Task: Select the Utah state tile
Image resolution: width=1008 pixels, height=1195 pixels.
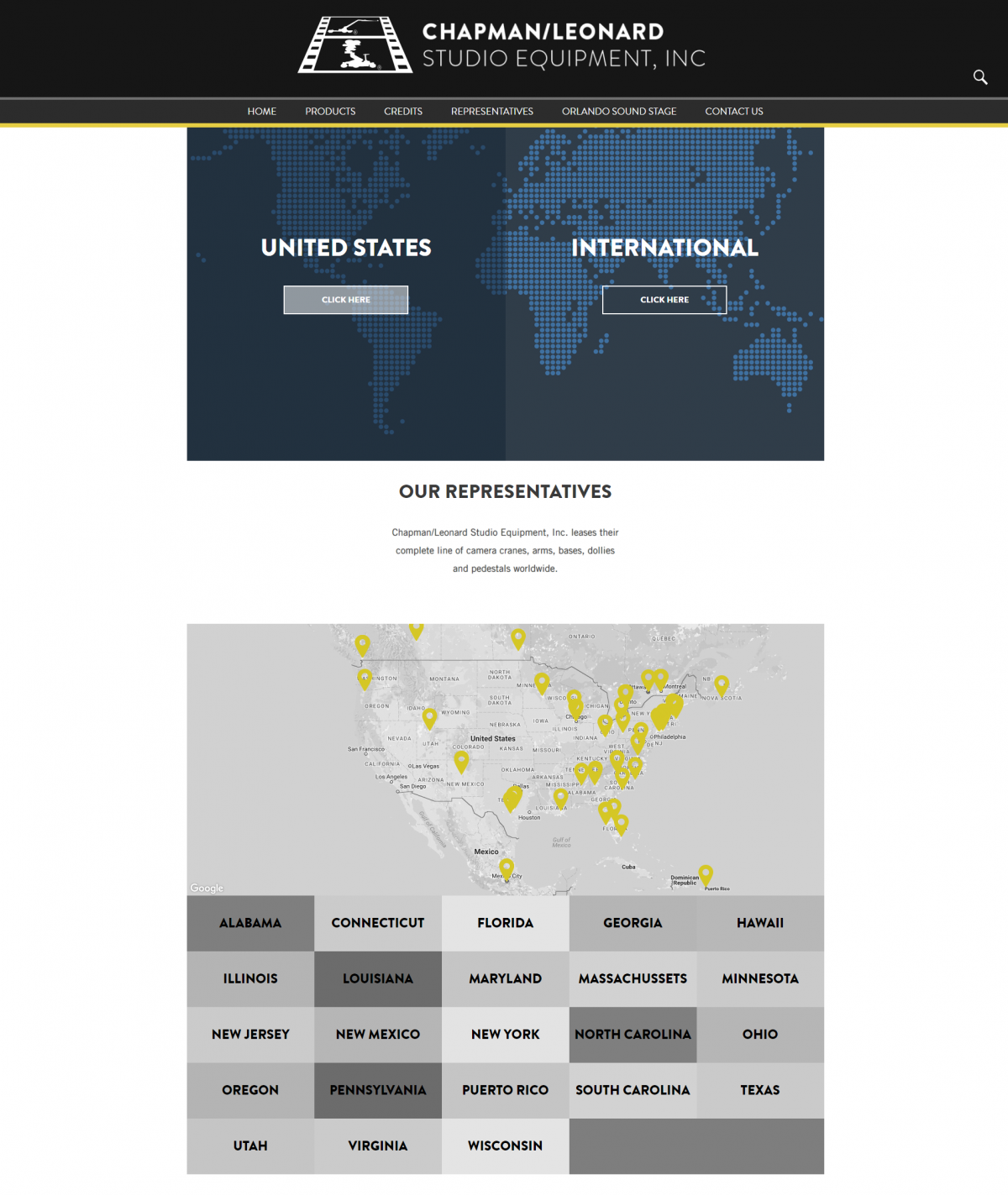Action: click(250, 1146)
